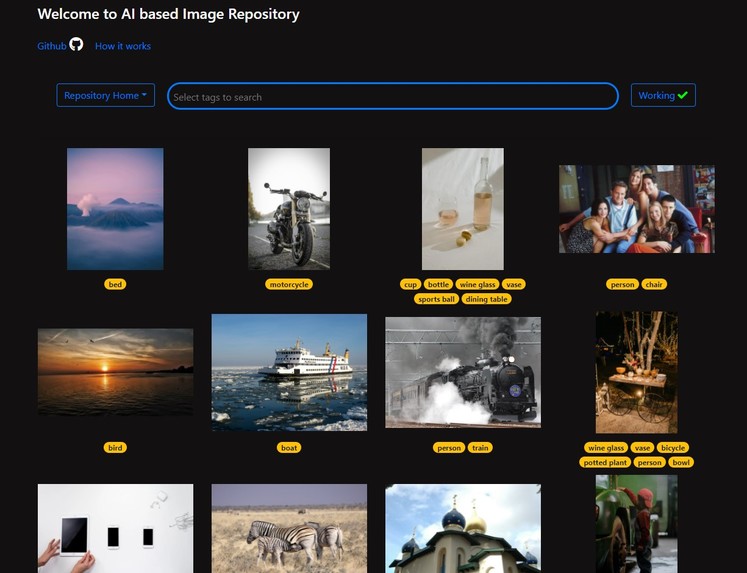The height and width of the screenshot is (573, 747).
Task: Open the wine bottle photo thumbnail
Action: 463,209
